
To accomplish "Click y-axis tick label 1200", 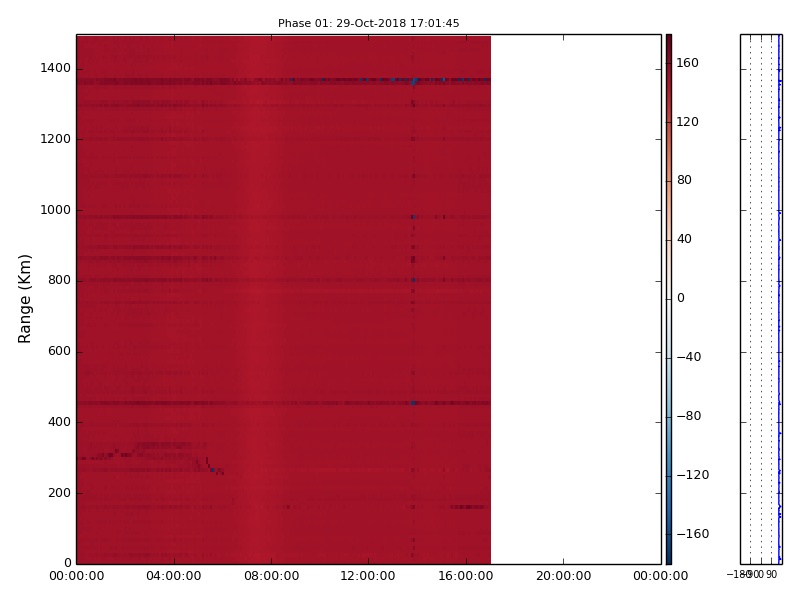I will tap(56, 139).
